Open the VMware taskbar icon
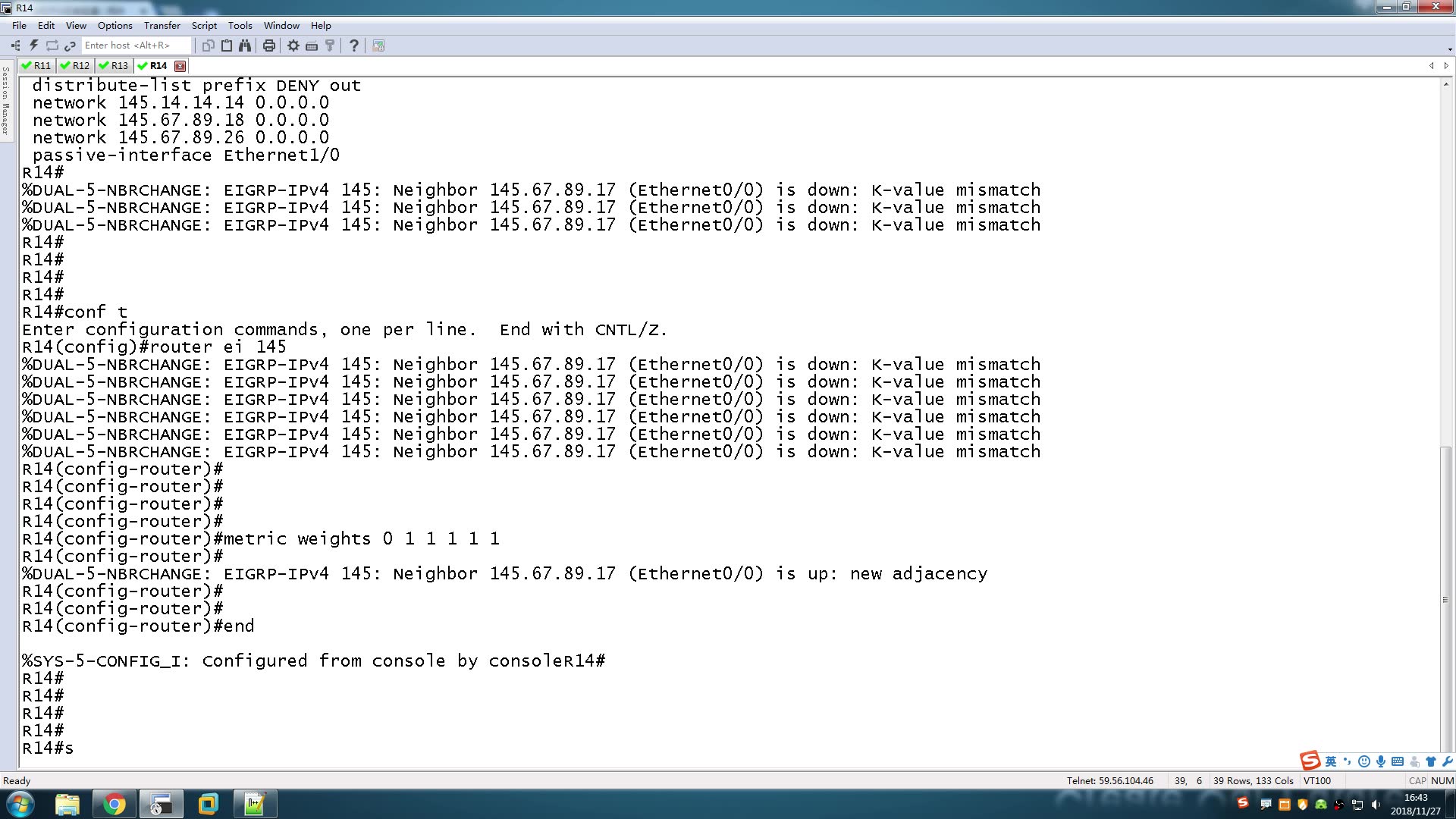1456x819 pixels. click(x=208, y=805)
